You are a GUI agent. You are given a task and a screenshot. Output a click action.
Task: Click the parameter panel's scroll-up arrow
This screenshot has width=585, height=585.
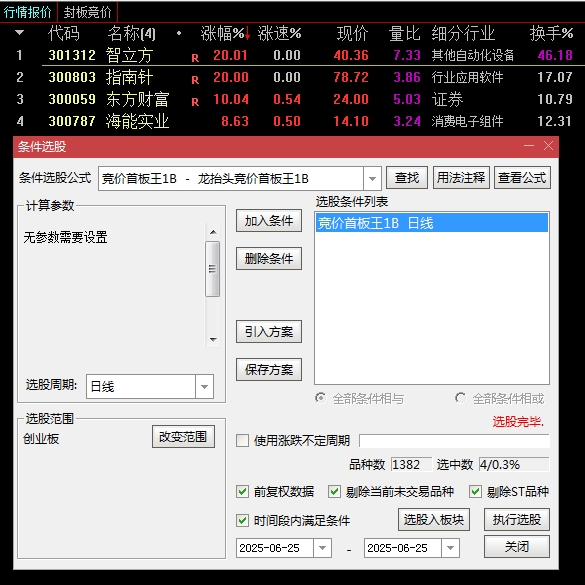pos(213,232)
